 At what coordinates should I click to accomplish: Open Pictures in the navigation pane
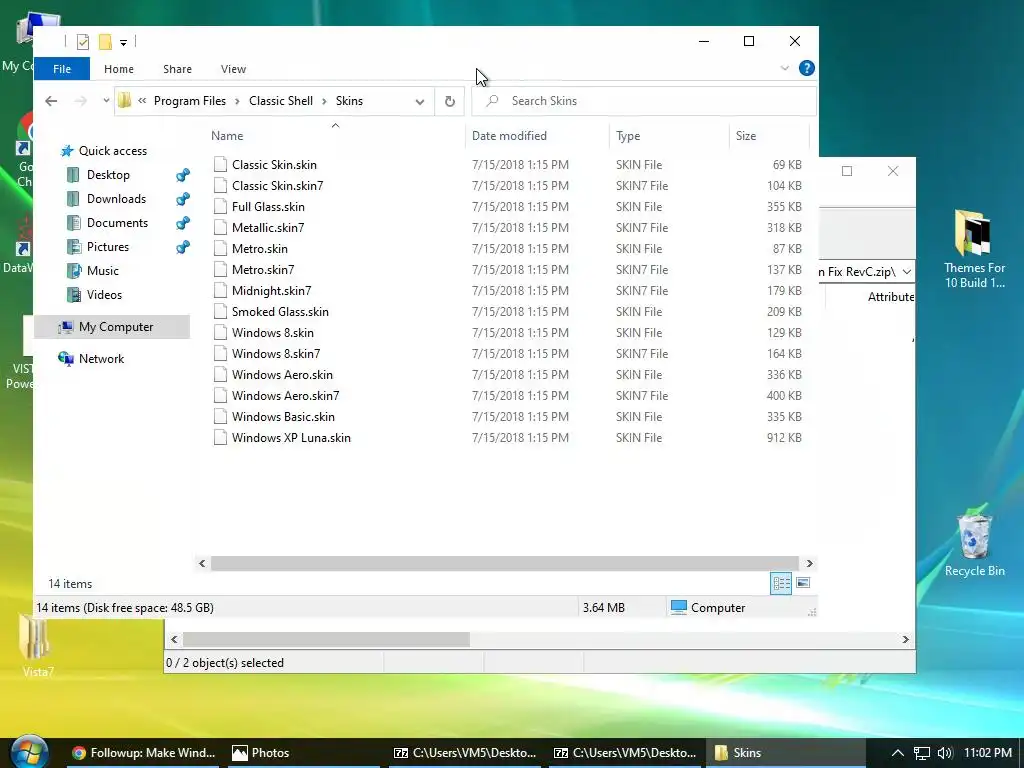98,247
